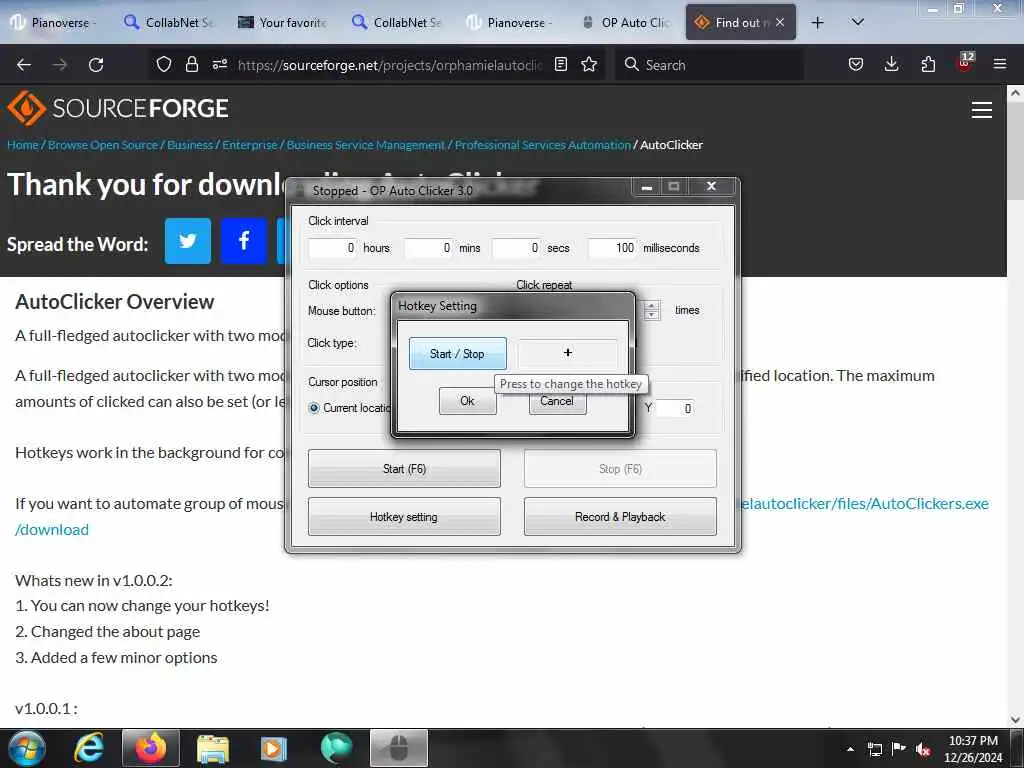Confirm Hotkey Setting with Ok
The width and height of the screenshot is (1024, 768).
[x=468, y=400]
